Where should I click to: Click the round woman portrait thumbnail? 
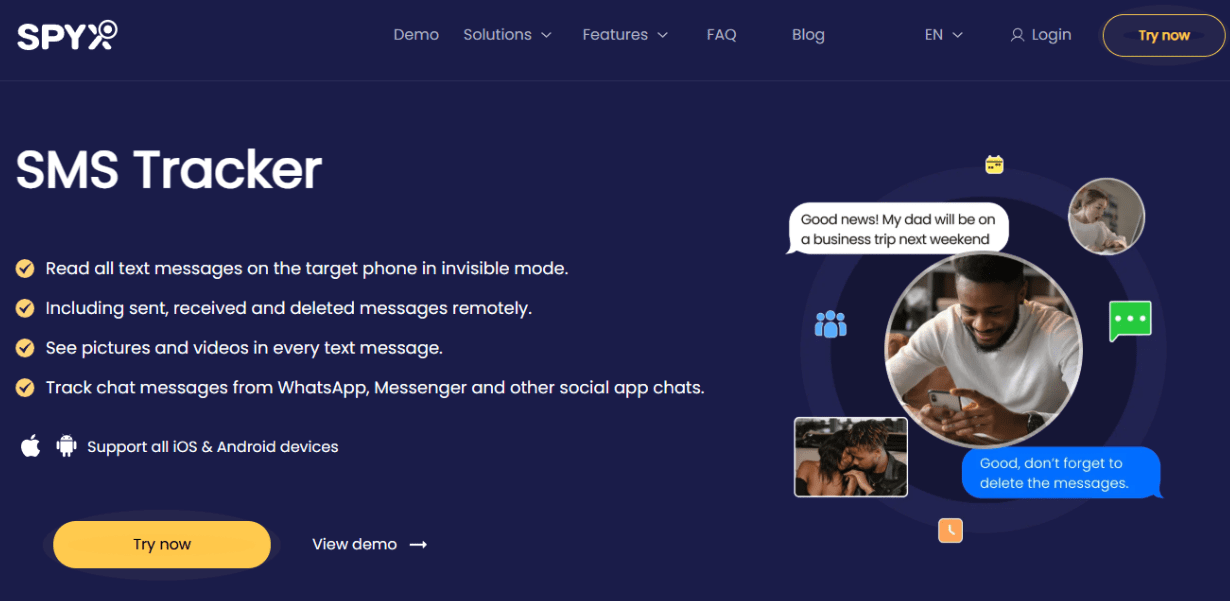point(1106,216)
